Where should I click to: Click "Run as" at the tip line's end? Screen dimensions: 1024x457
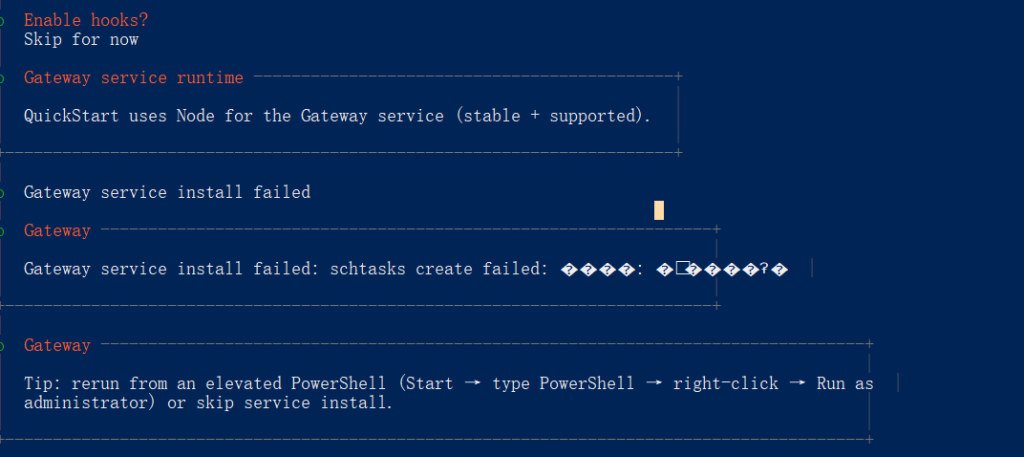pyautogui.click(x=845, y=384)
